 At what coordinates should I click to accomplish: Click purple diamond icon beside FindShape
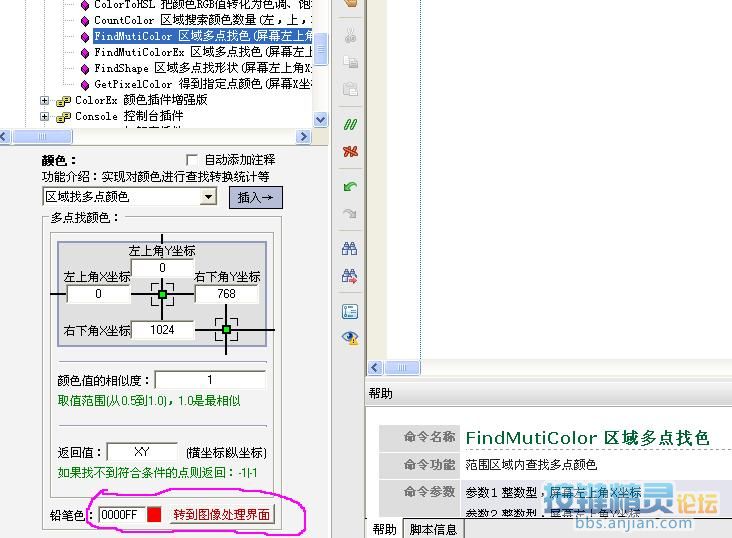(x=84, y=69)
